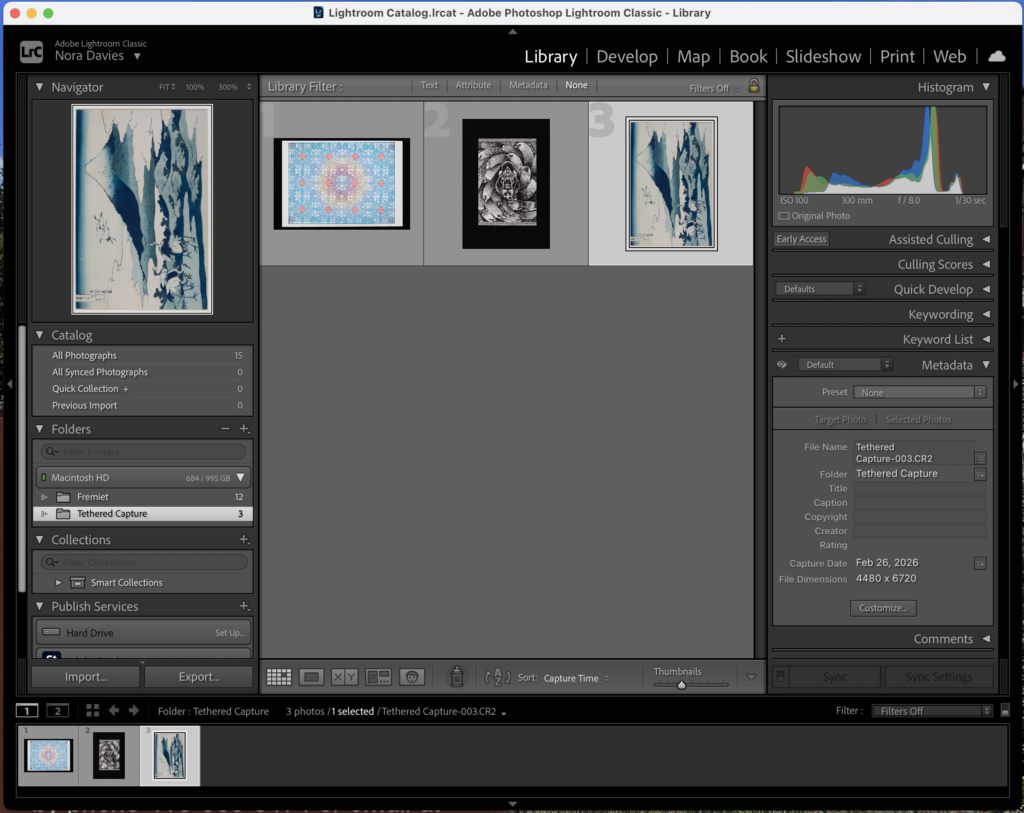Toggle the filter lock in the Library Filter bar
The height and width of the screenshot is (813, 1024).
[x=754, y=87]
